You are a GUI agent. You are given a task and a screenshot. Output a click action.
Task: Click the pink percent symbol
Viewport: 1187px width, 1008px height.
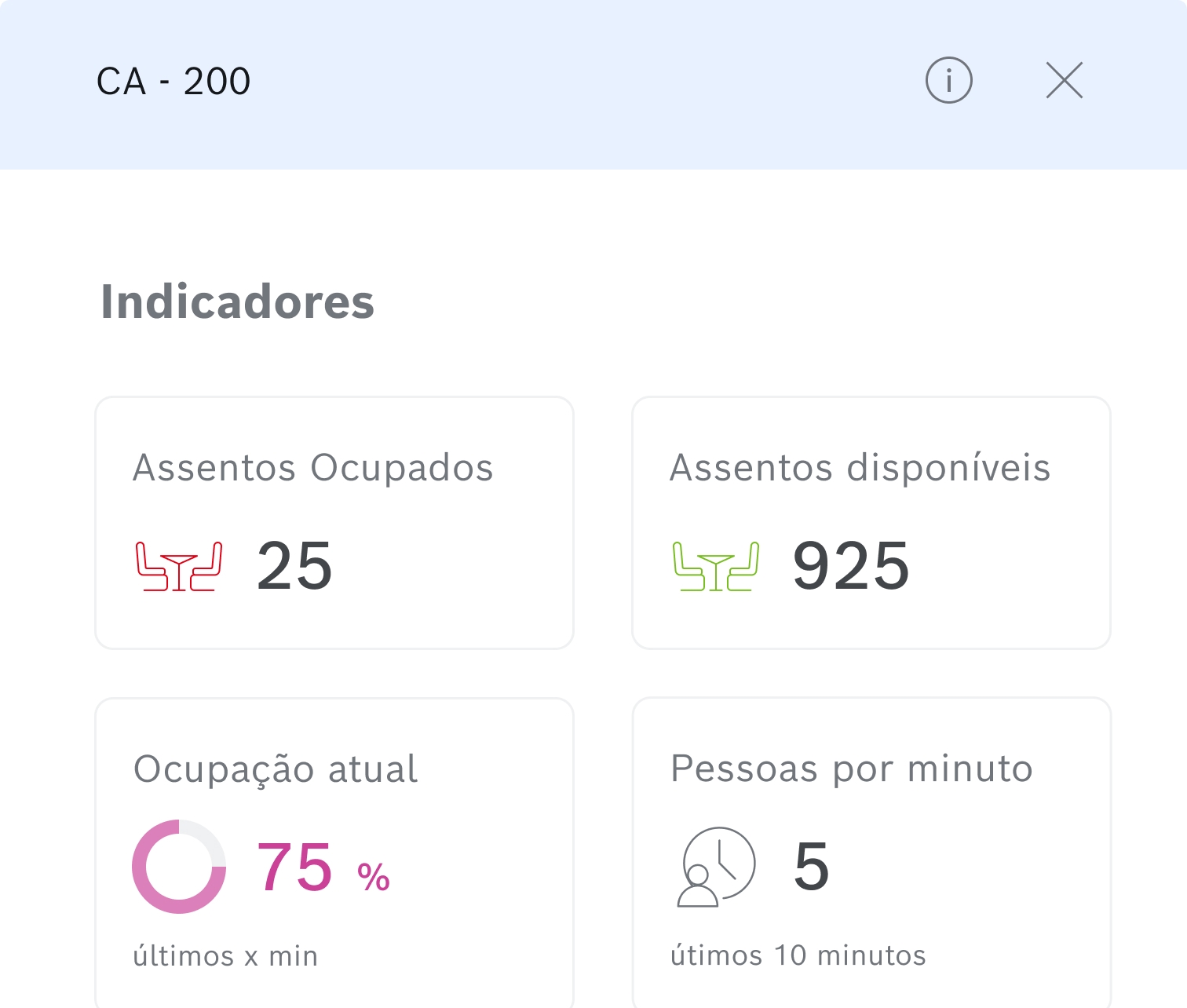[x=374, y=877]
